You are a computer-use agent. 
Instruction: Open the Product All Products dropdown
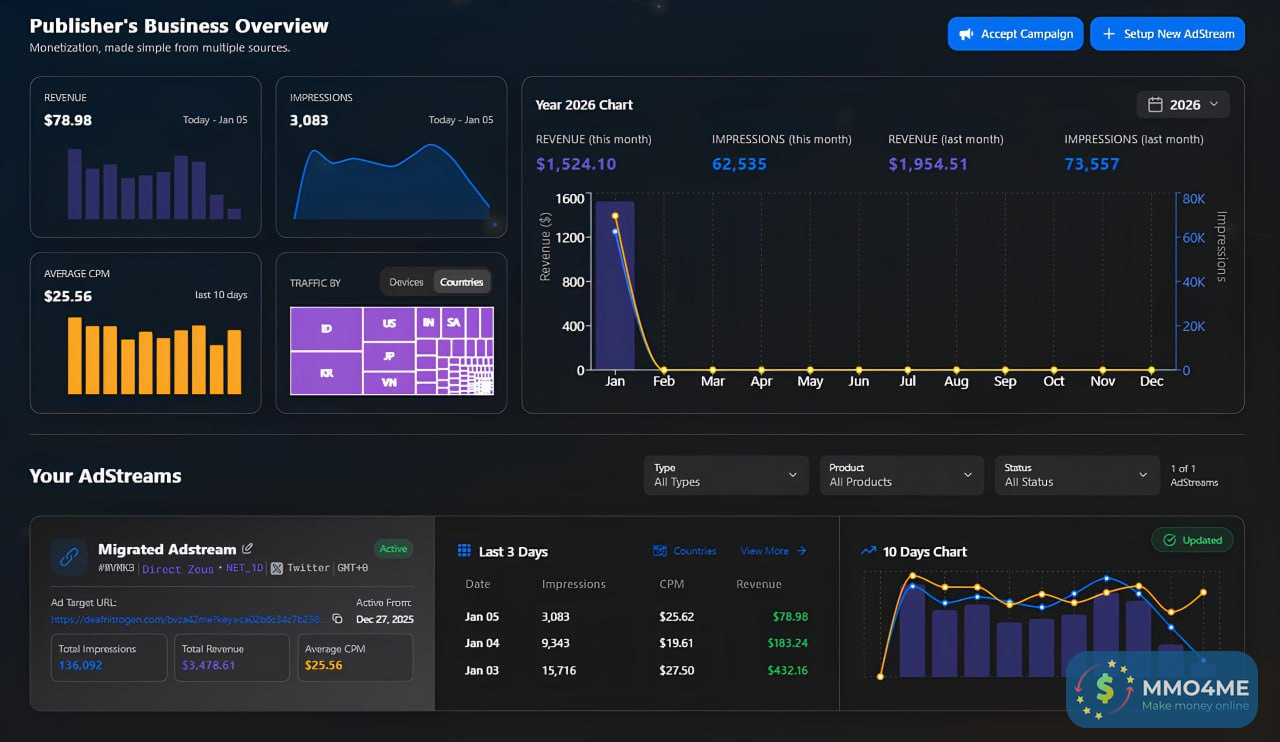[901, 475]
